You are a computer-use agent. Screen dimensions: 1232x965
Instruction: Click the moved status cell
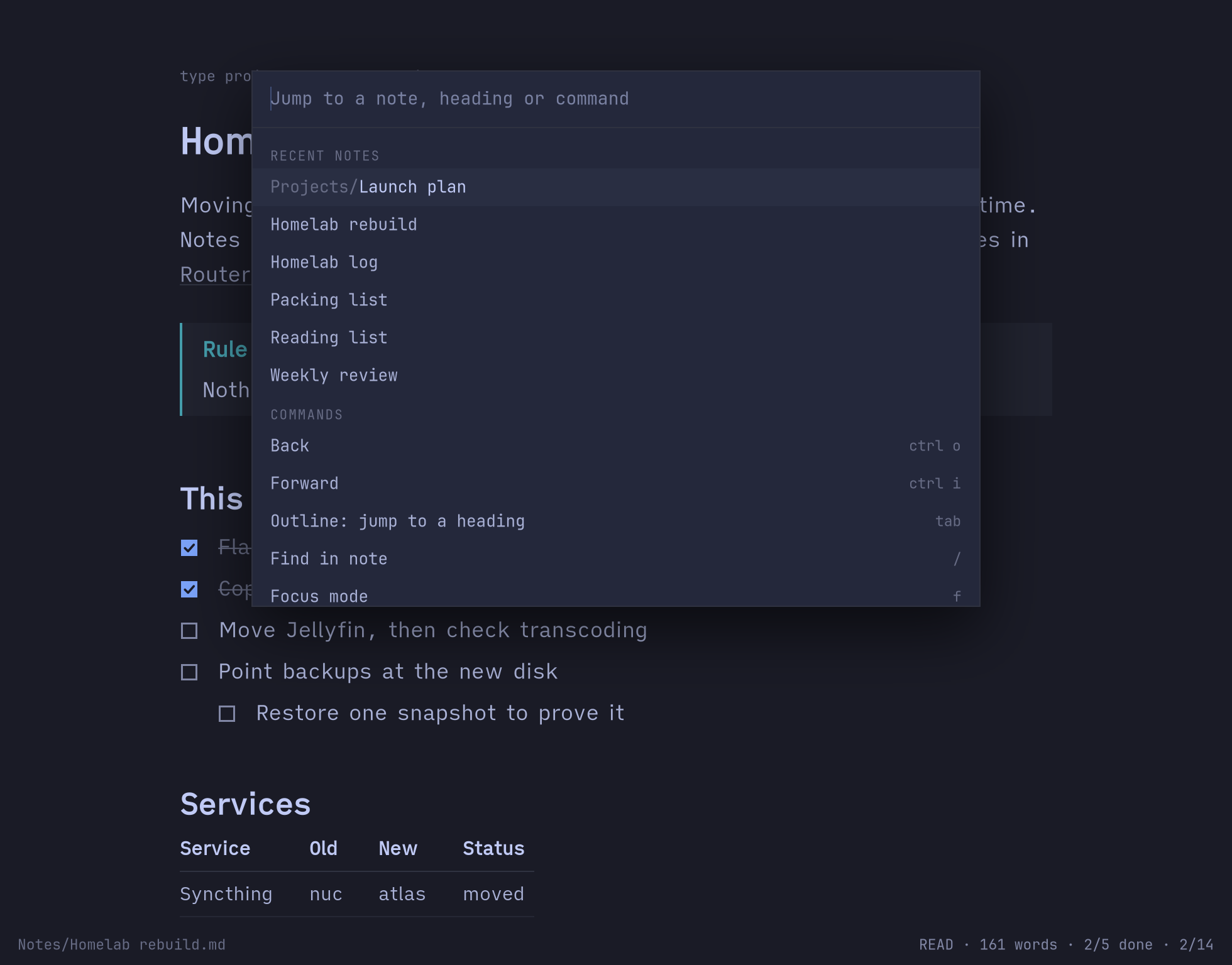pos(493,894)
